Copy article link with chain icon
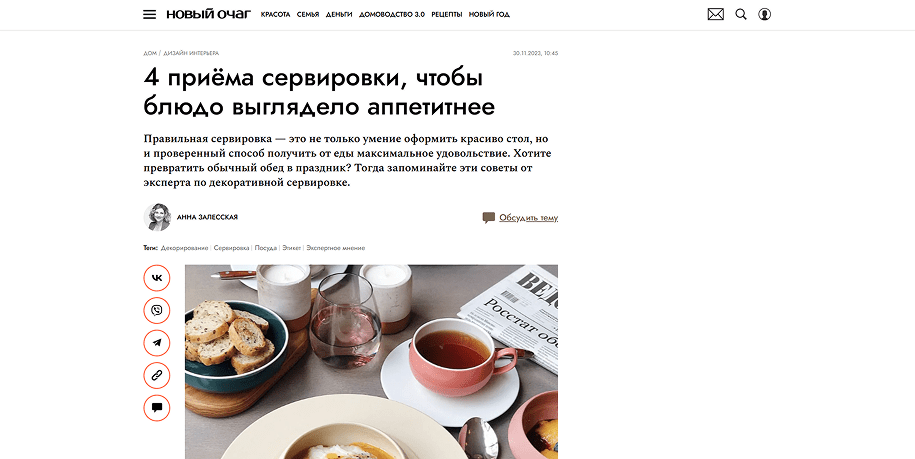Screen dimensions: 915x459 [x=156, y=376]
